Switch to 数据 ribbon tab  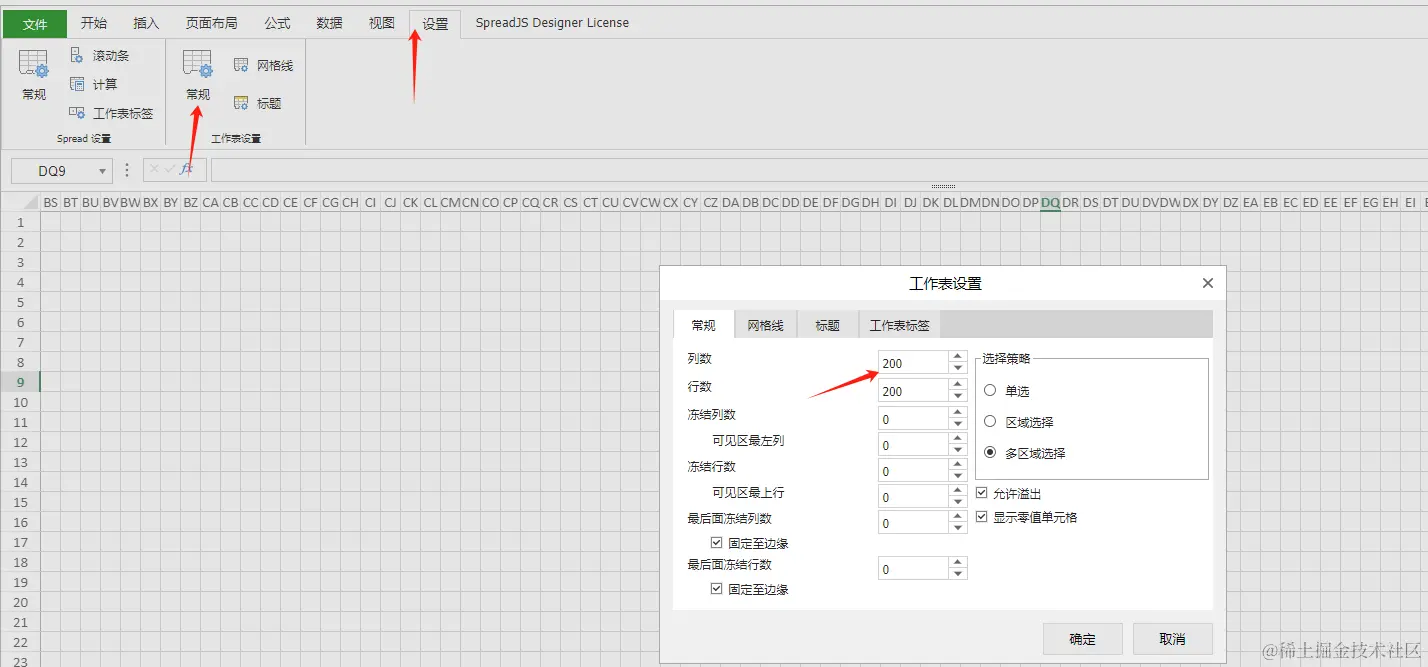[329, 23]
